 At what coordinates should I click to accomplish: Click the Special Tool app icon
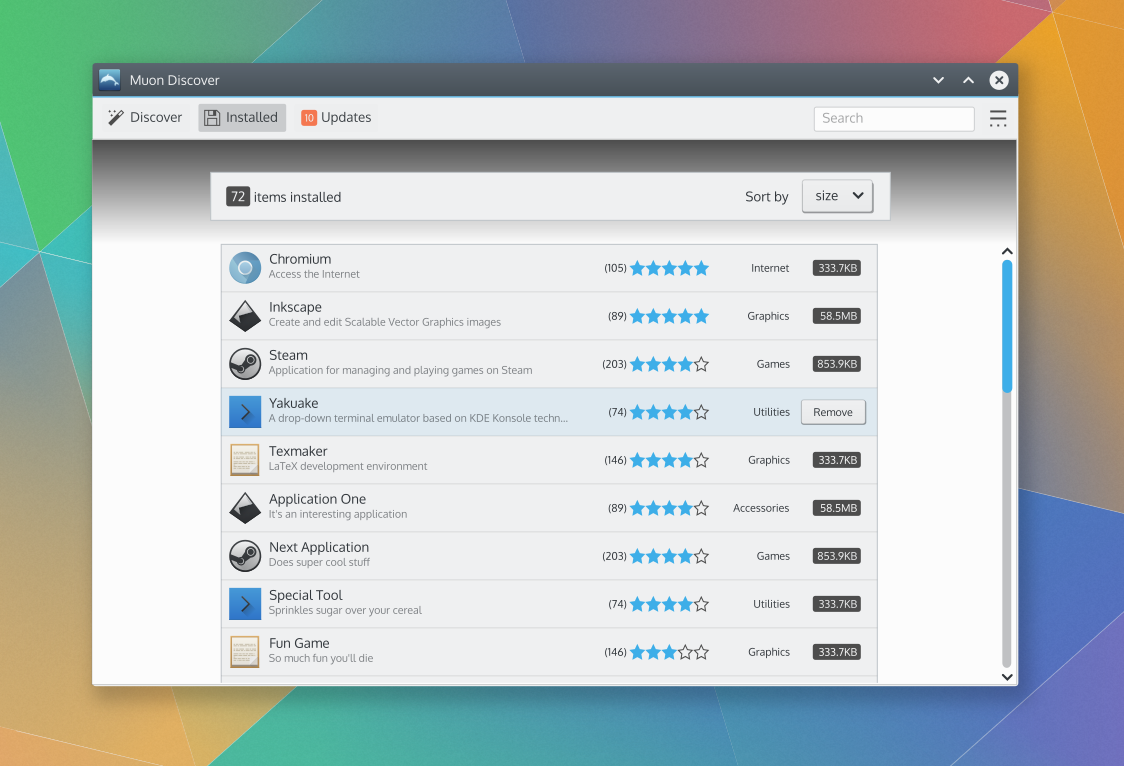pyautogui.click(x=245, y=604)
